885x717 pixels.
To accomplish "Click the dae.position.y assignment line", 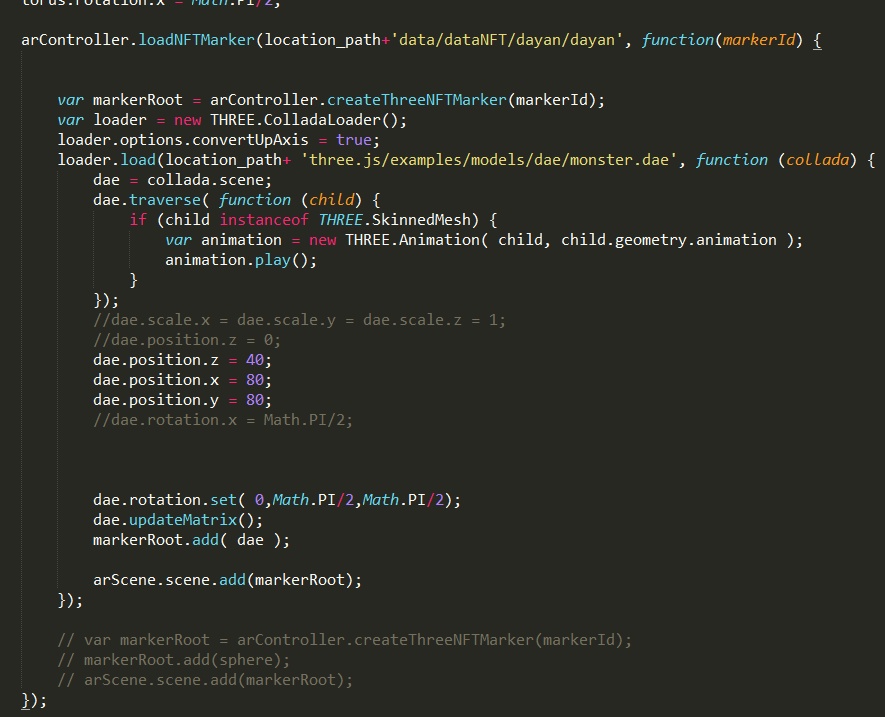I will (x=182, y=400).
